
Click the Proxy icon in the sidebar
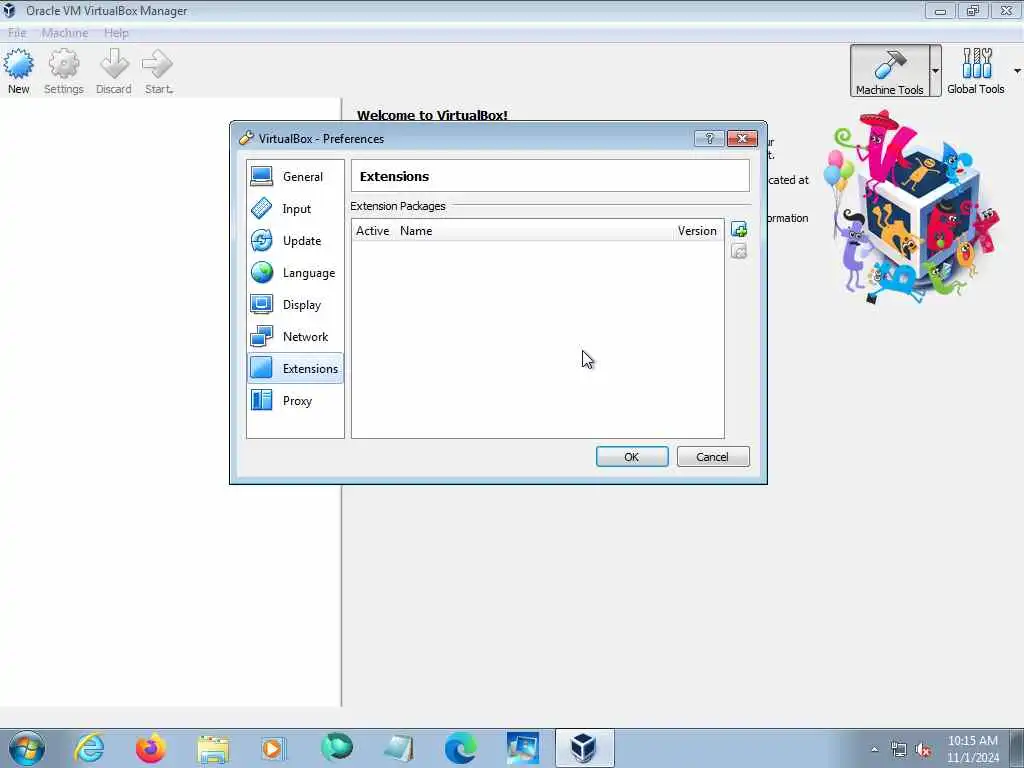tap(262, 400)
